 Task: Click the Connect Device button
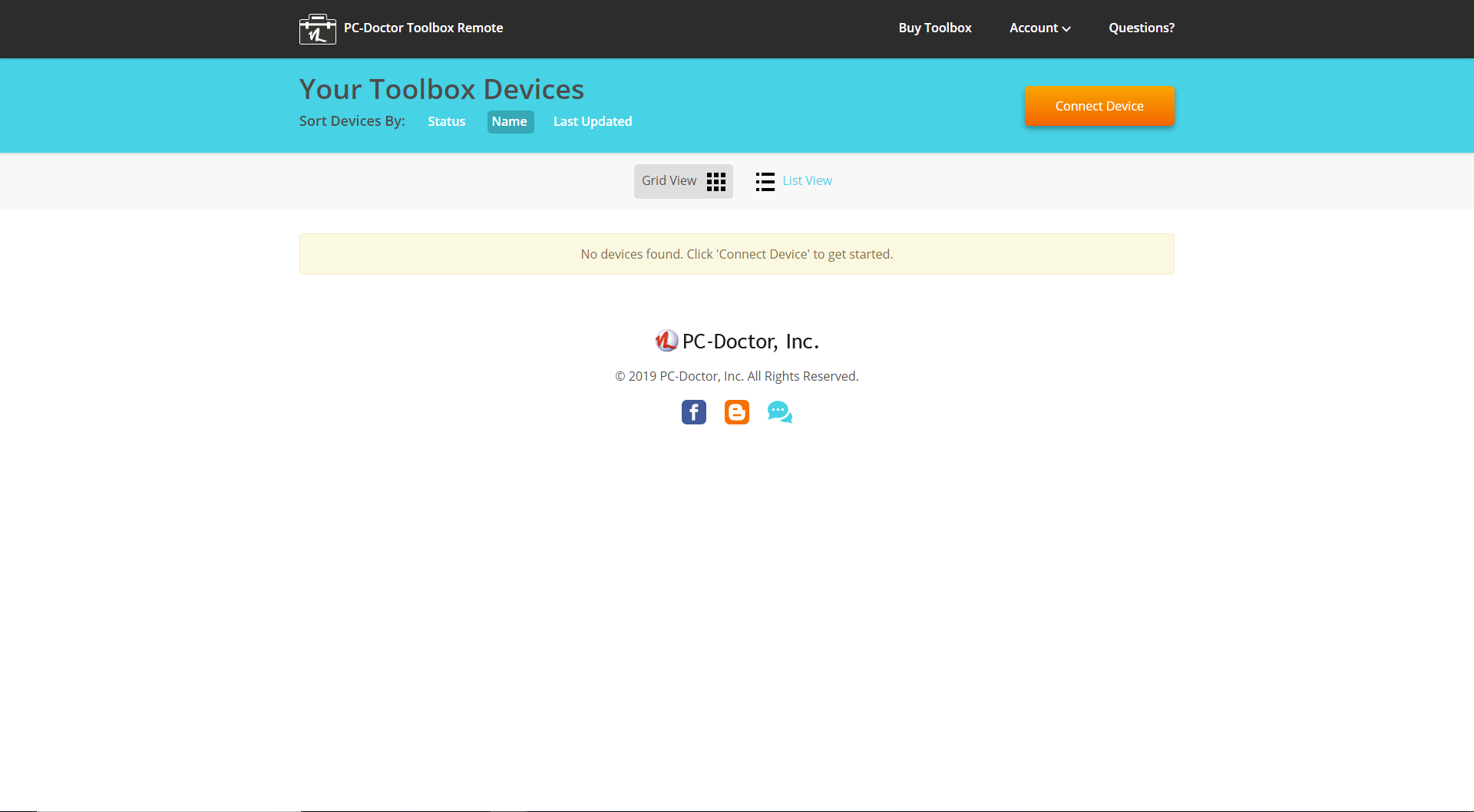click(1099, 106)
